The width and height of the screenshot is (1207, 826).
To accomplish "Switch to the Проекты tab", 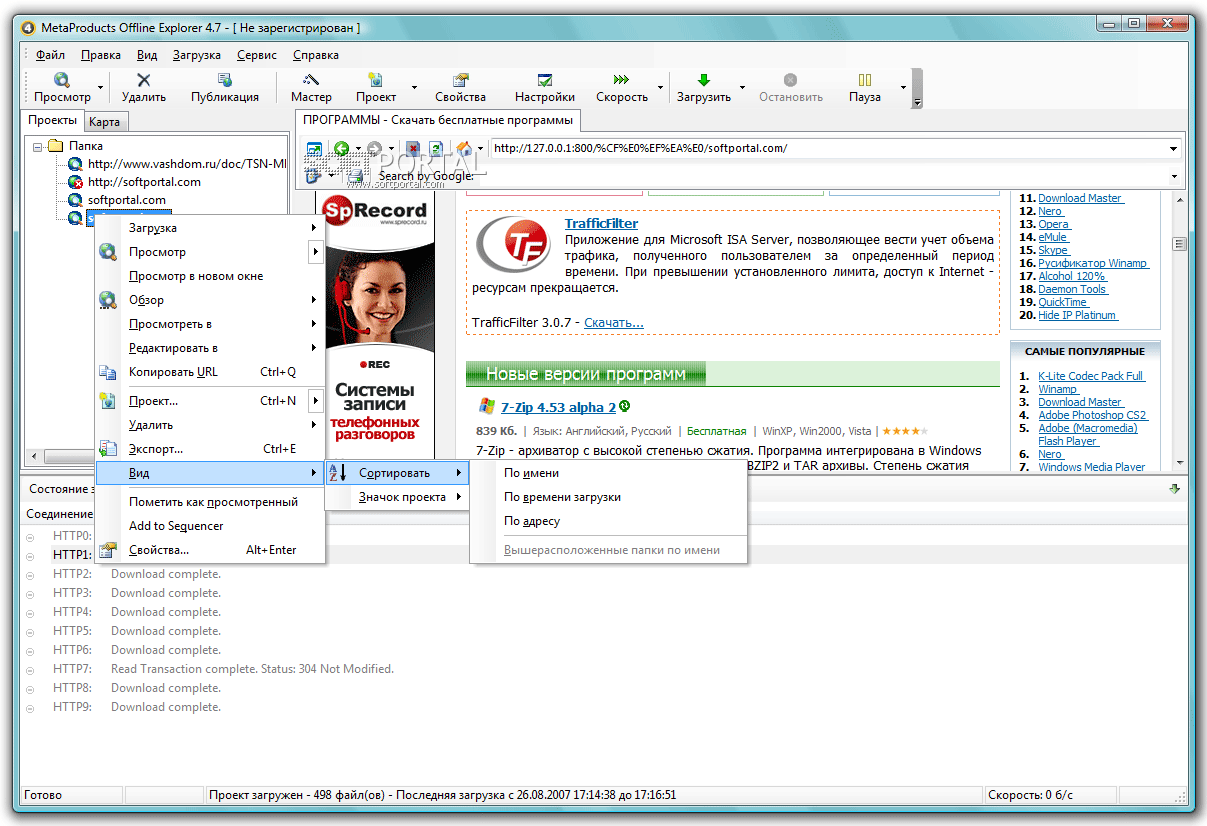I will pyautogui.click(x=52, y=120).
